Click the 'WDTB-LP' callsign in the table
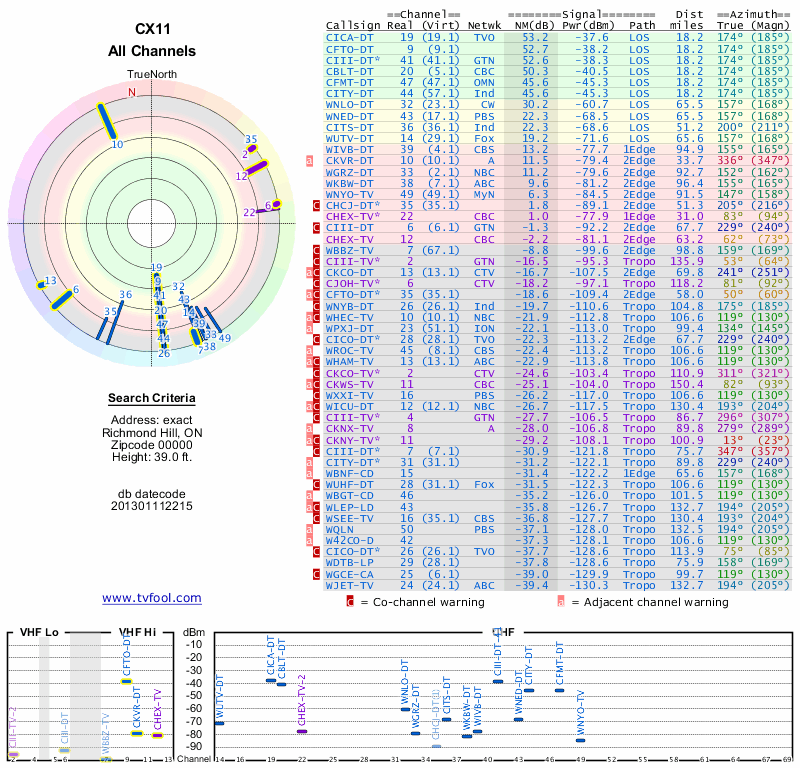800x768 pixels. pyautogui.click(x=349, y=563)
